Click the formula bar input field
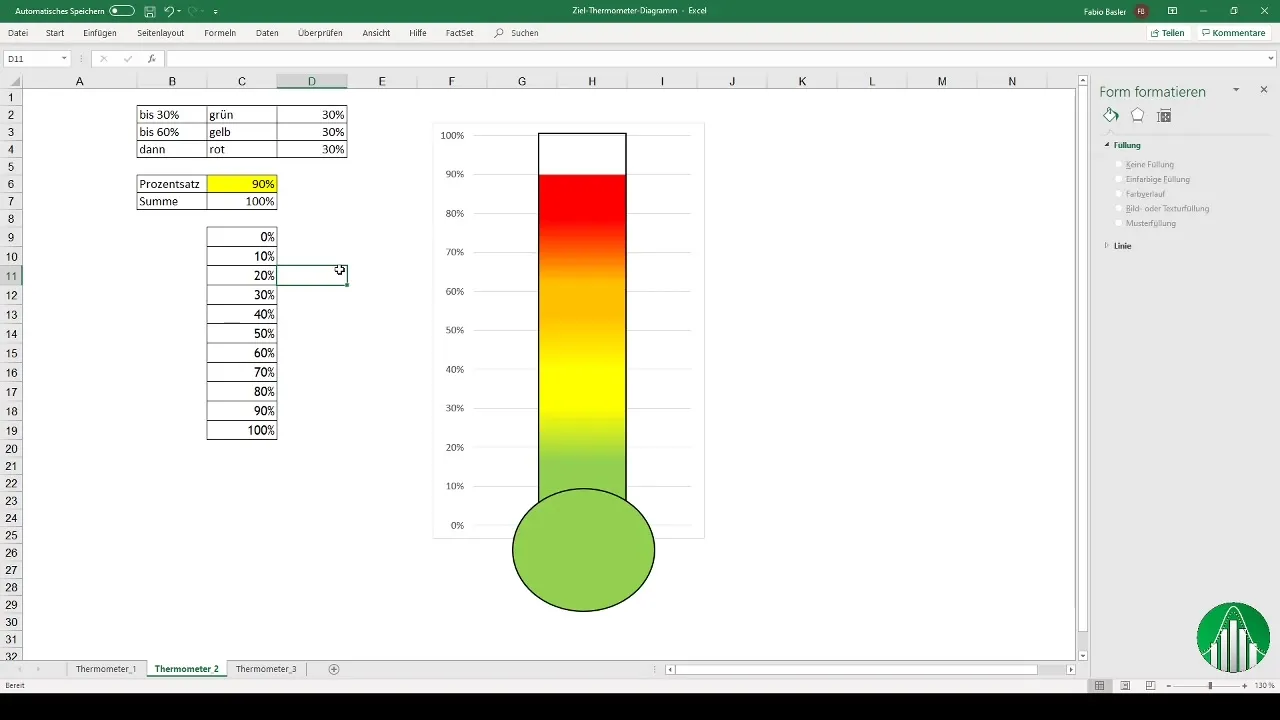The height and width of the screenshot is (720, 1280). pyautogui.click(x=714, y=59)
